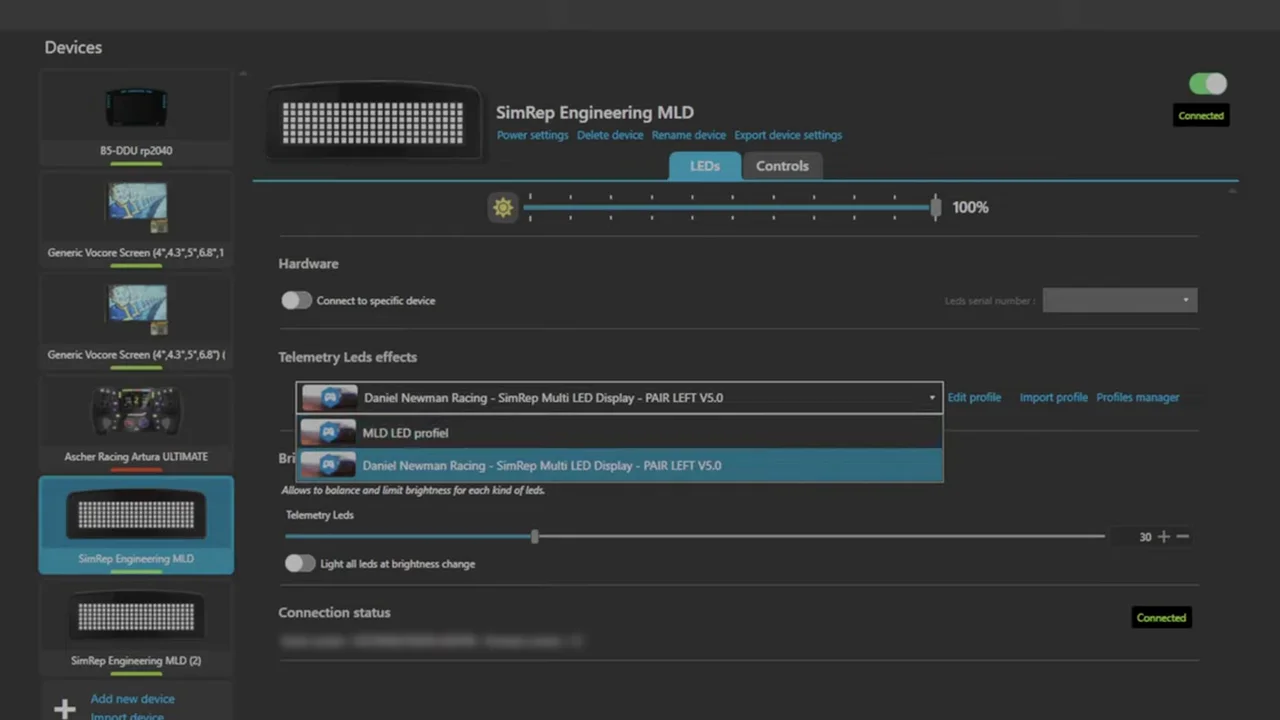Toggle the device enabled switch

1208,84
